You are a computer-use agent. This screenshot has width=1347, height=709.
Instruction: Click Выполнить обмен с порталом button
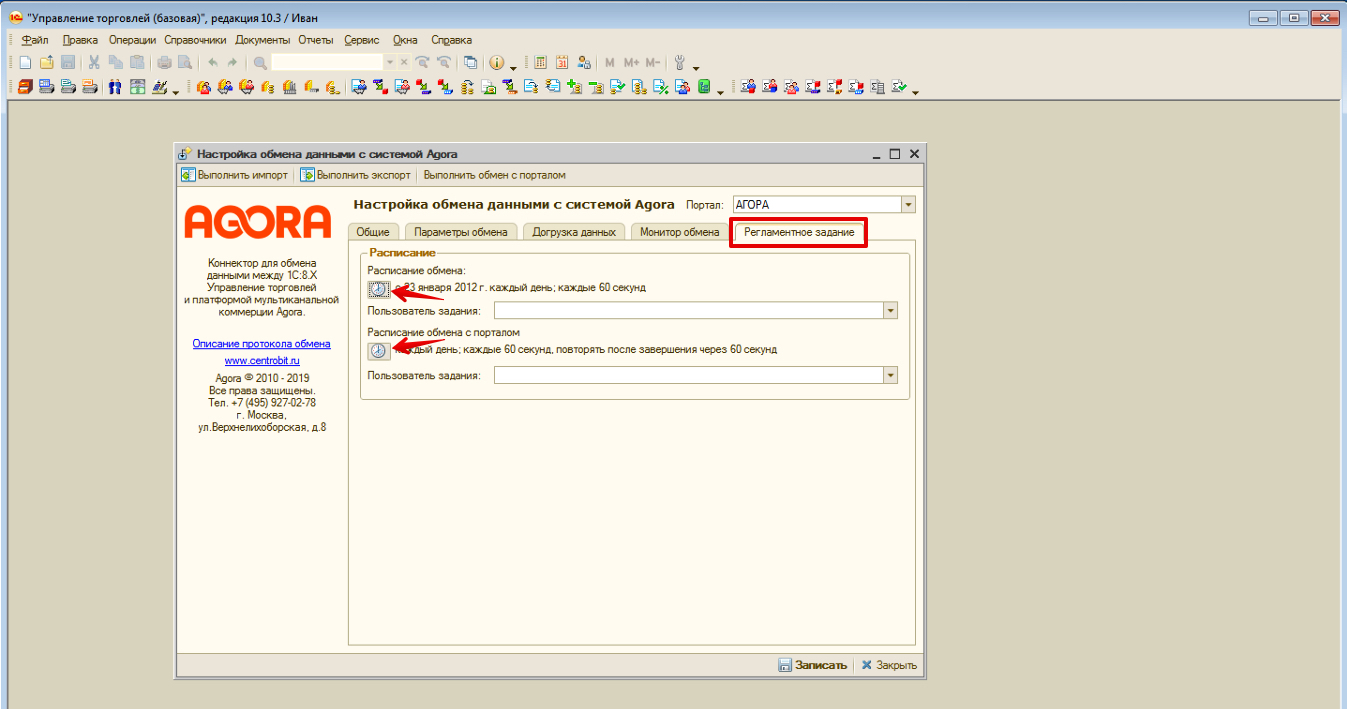point(494,175)
